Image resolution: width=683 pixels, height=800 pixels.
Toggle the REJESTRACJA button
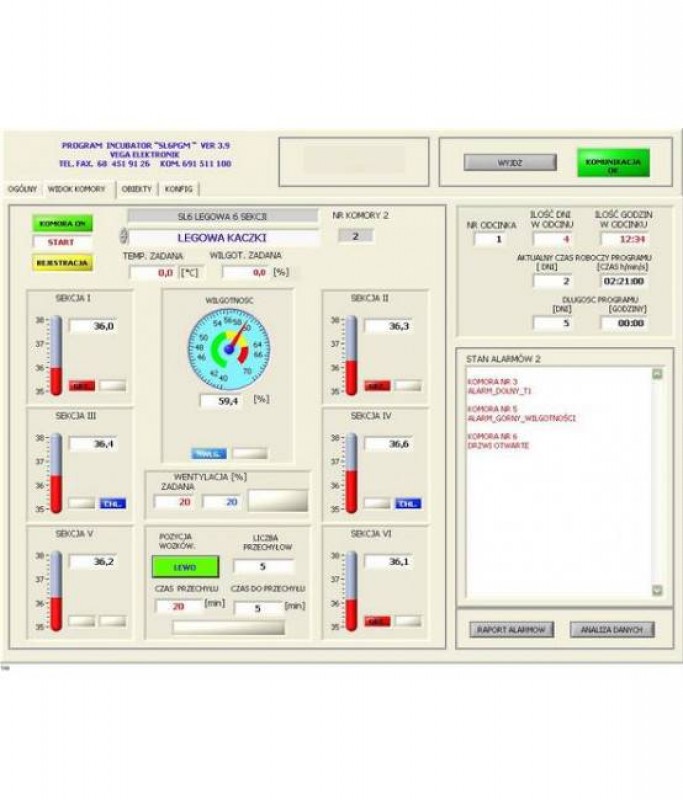point(63,263)
